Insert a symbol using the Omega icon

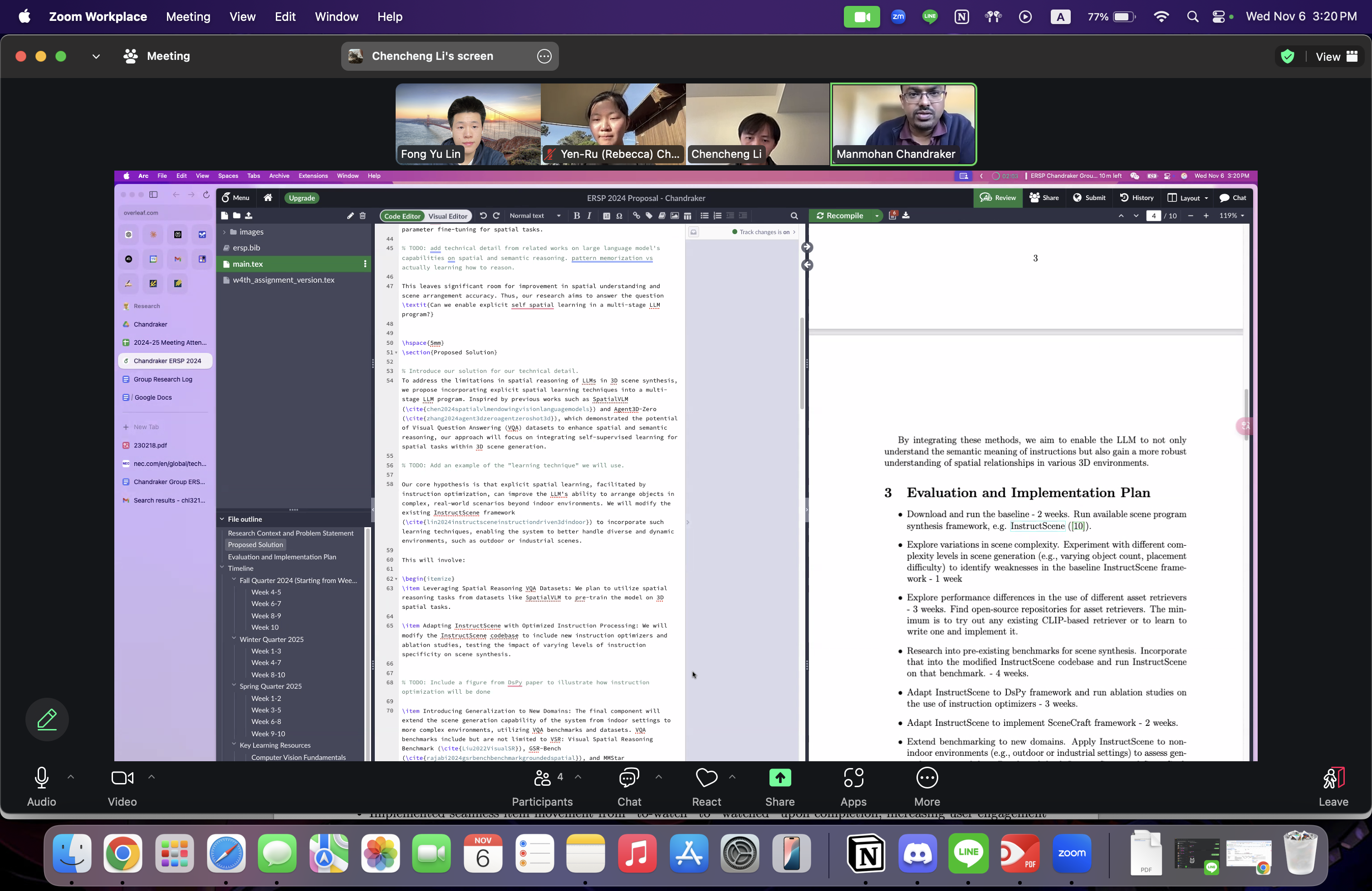[x=620, y=215]
